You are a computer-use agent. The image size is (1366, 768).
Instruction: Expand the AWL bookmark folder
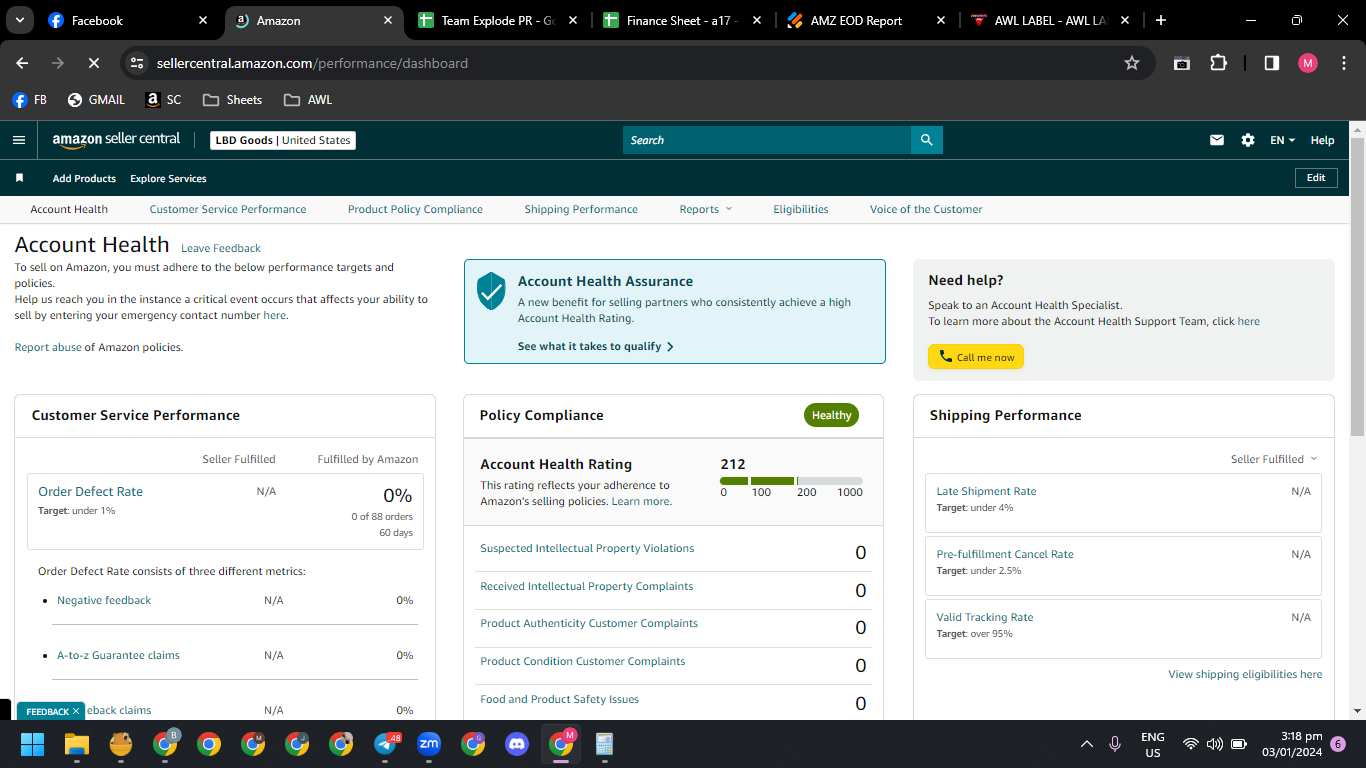click(308, 100)
